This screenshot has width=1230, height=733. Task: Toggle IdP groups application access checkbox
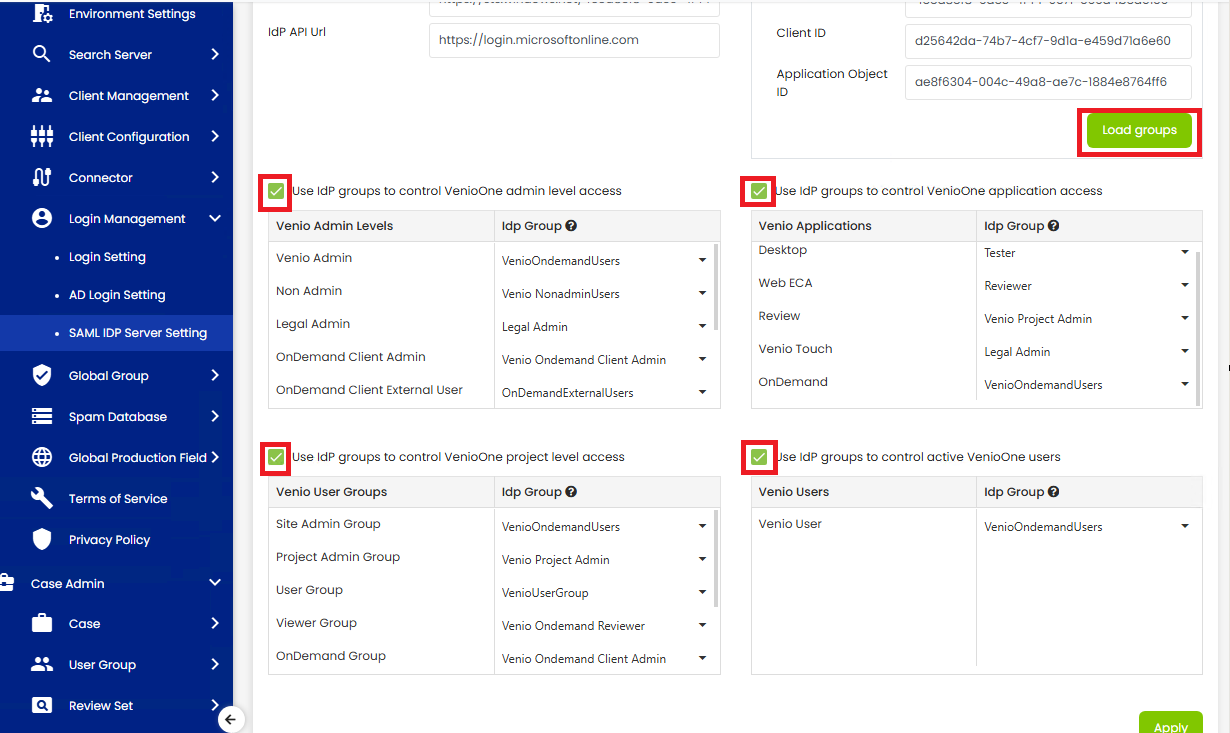759,191
